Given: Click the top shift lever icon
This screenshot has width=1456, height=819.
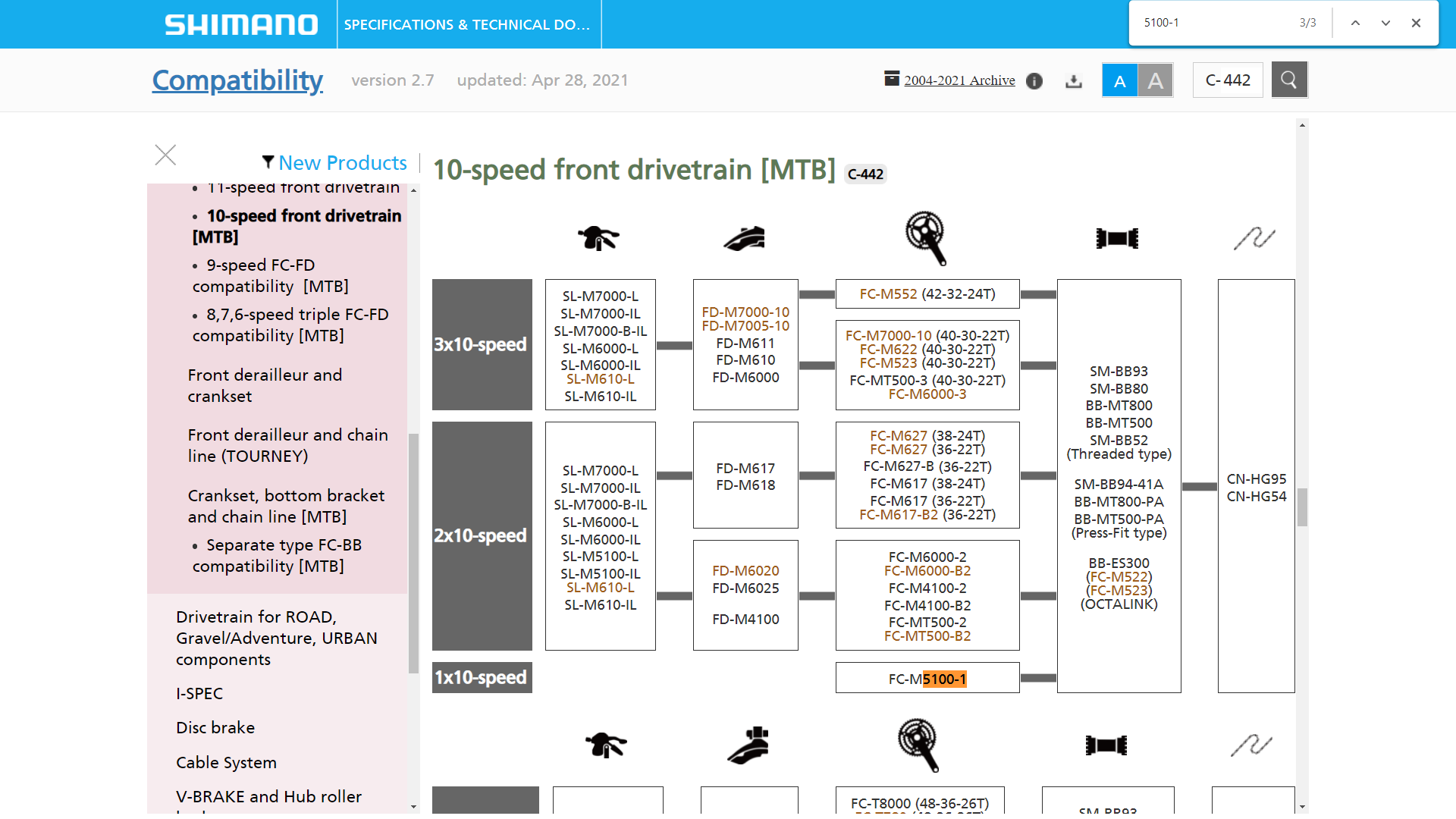Looking at the screenshot, I should (598, 238).
